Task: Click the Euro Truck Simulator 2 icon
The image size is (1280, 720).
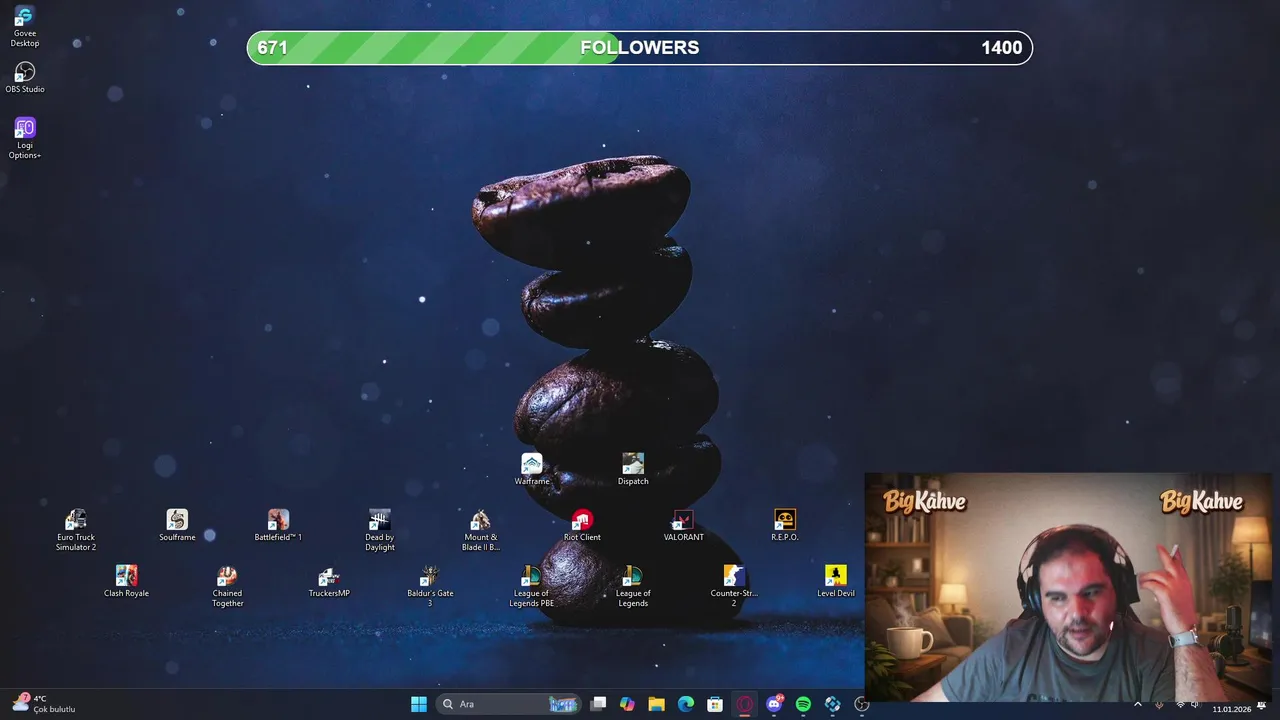Action: tap(76, 530)
